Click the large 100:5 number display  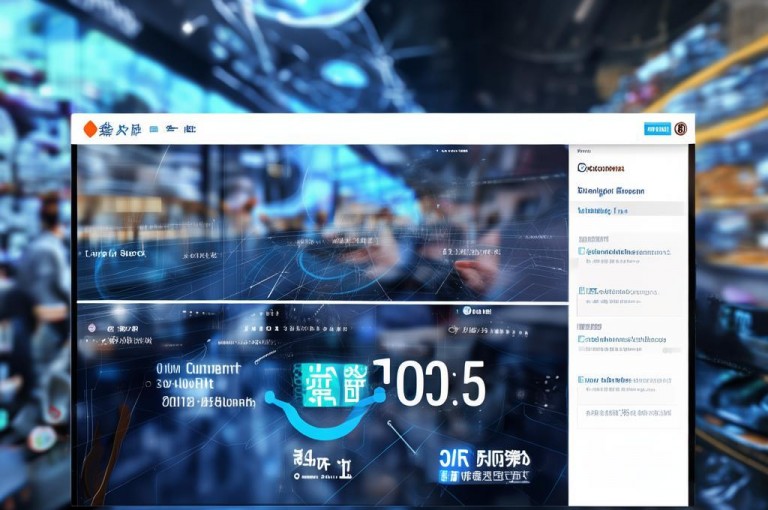[x=430, y=383]
